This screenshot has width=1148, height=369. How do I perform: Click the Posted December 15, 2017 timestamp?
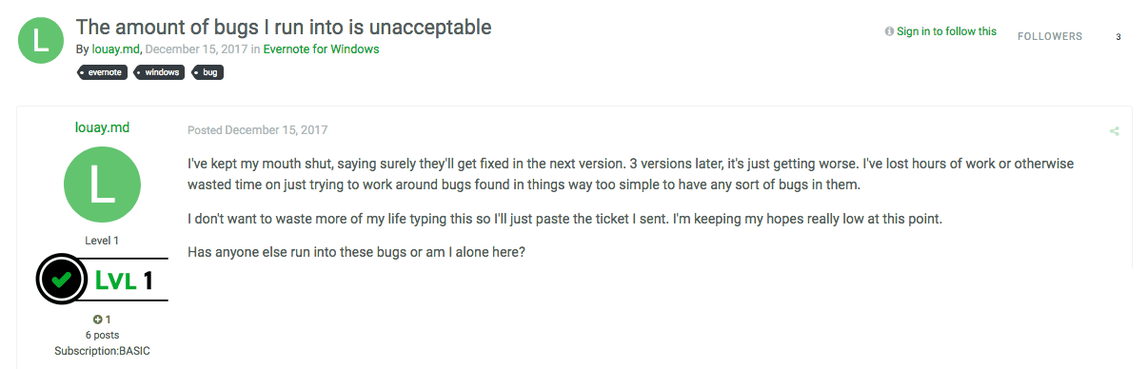[x=258, y=130]
